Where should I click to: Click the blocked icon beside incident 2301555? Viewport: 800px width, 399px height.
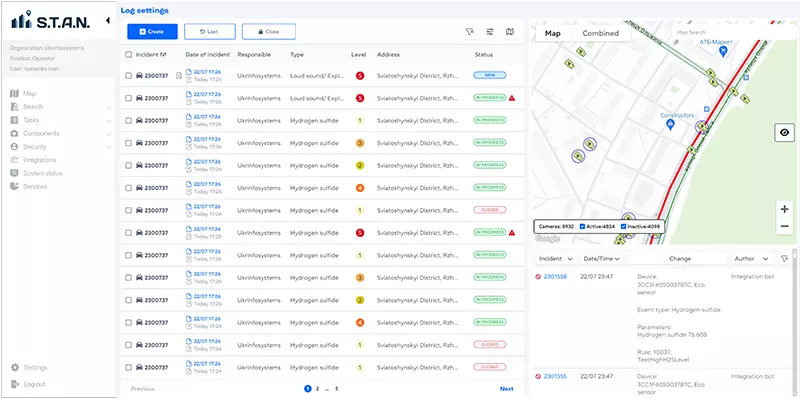pyautogui.click(x=538, y=377)
